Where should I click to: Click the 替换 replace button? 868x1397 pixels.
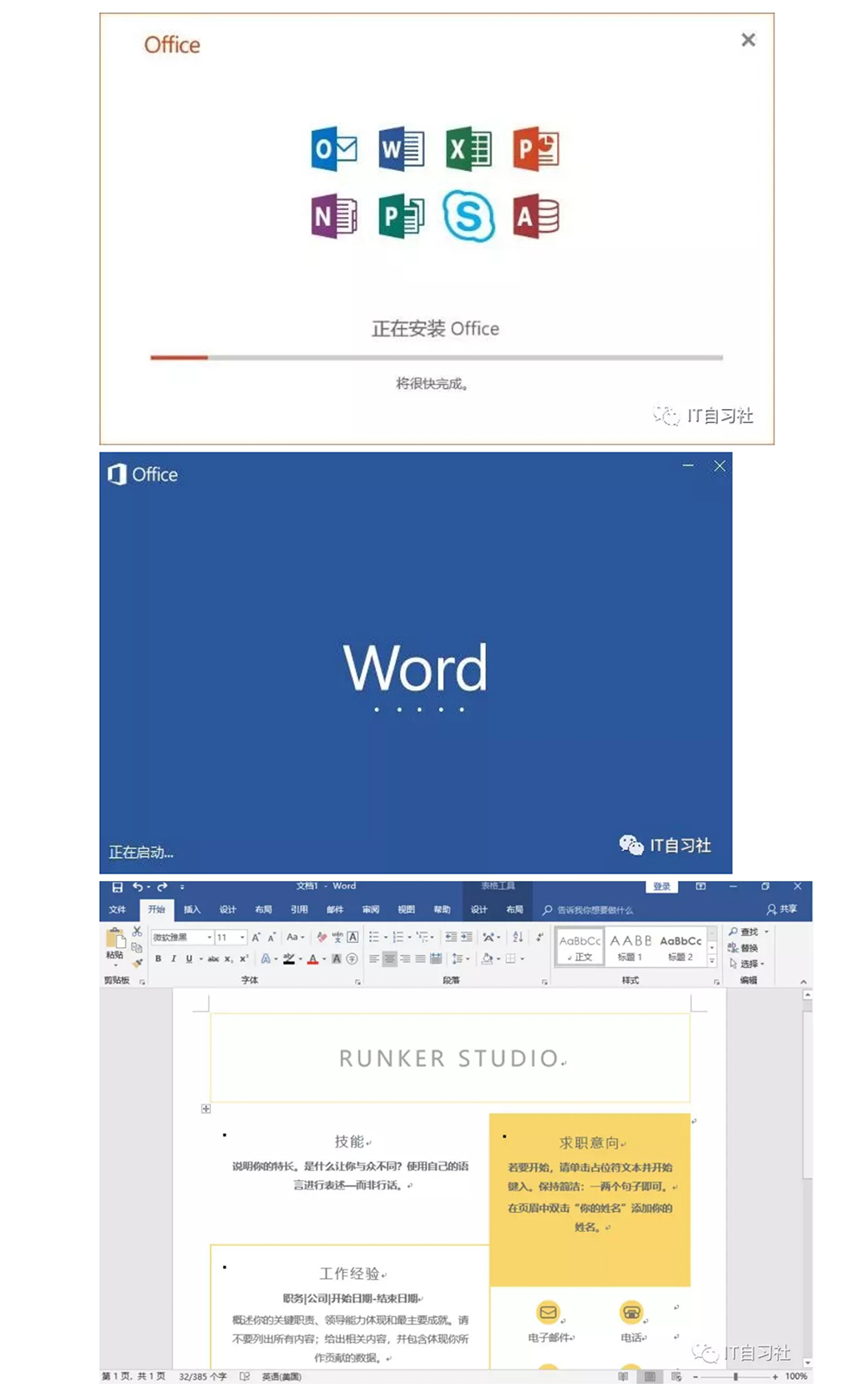click(743, 947)
